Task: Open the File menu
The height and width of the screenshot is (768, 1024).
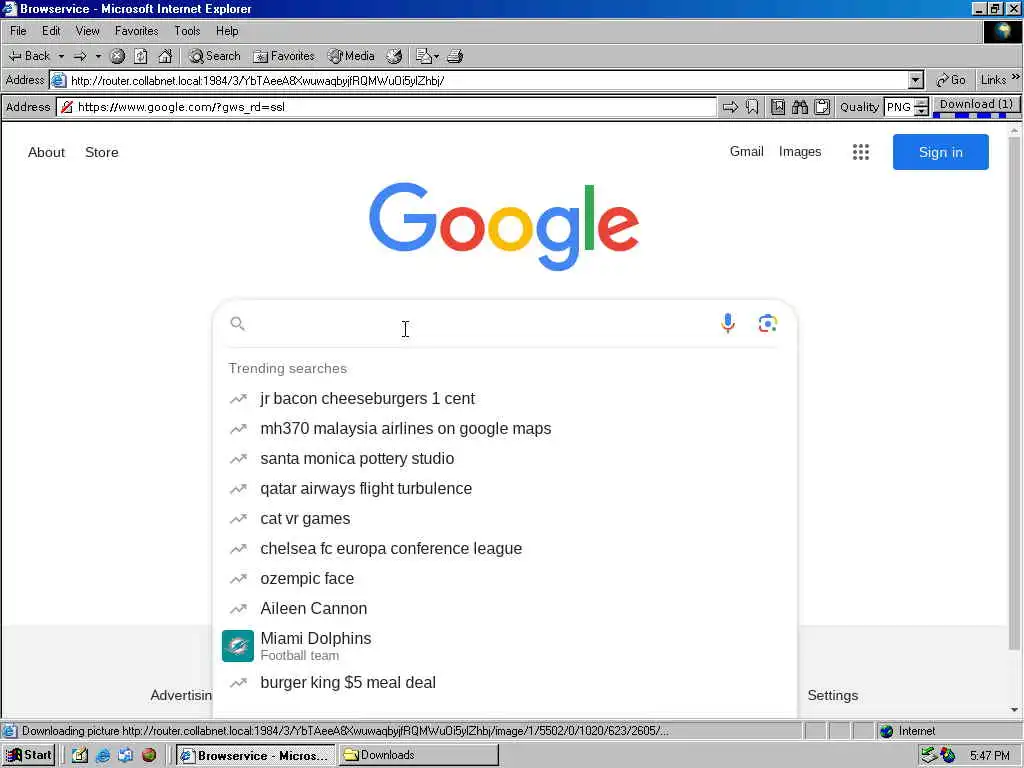Action: pos(18,31)
